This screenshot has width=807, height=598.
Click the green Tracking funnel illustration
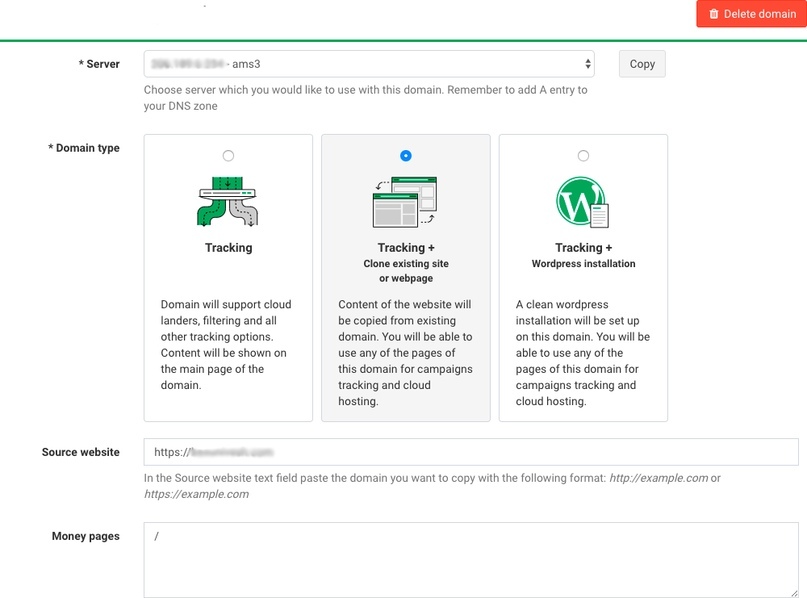coord(227,202)
